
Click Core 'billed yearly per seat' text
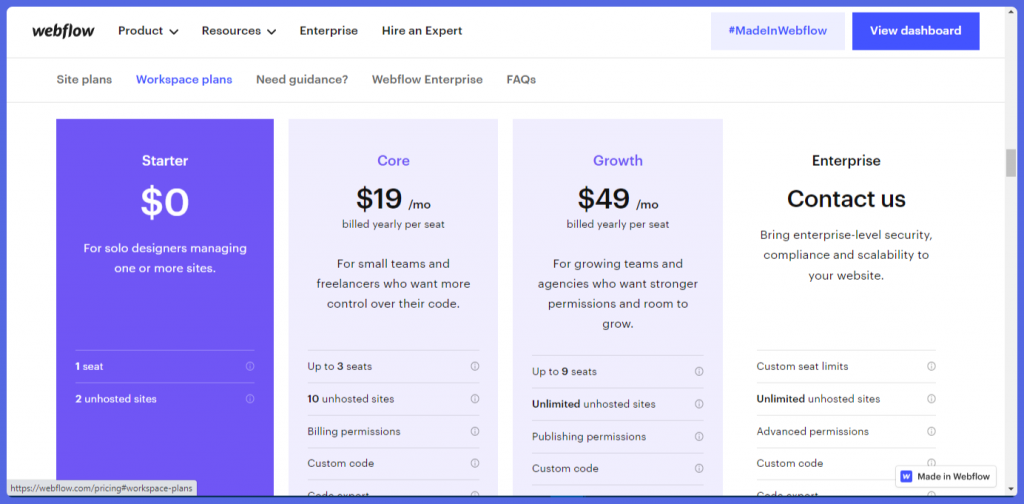click(393, 224)
